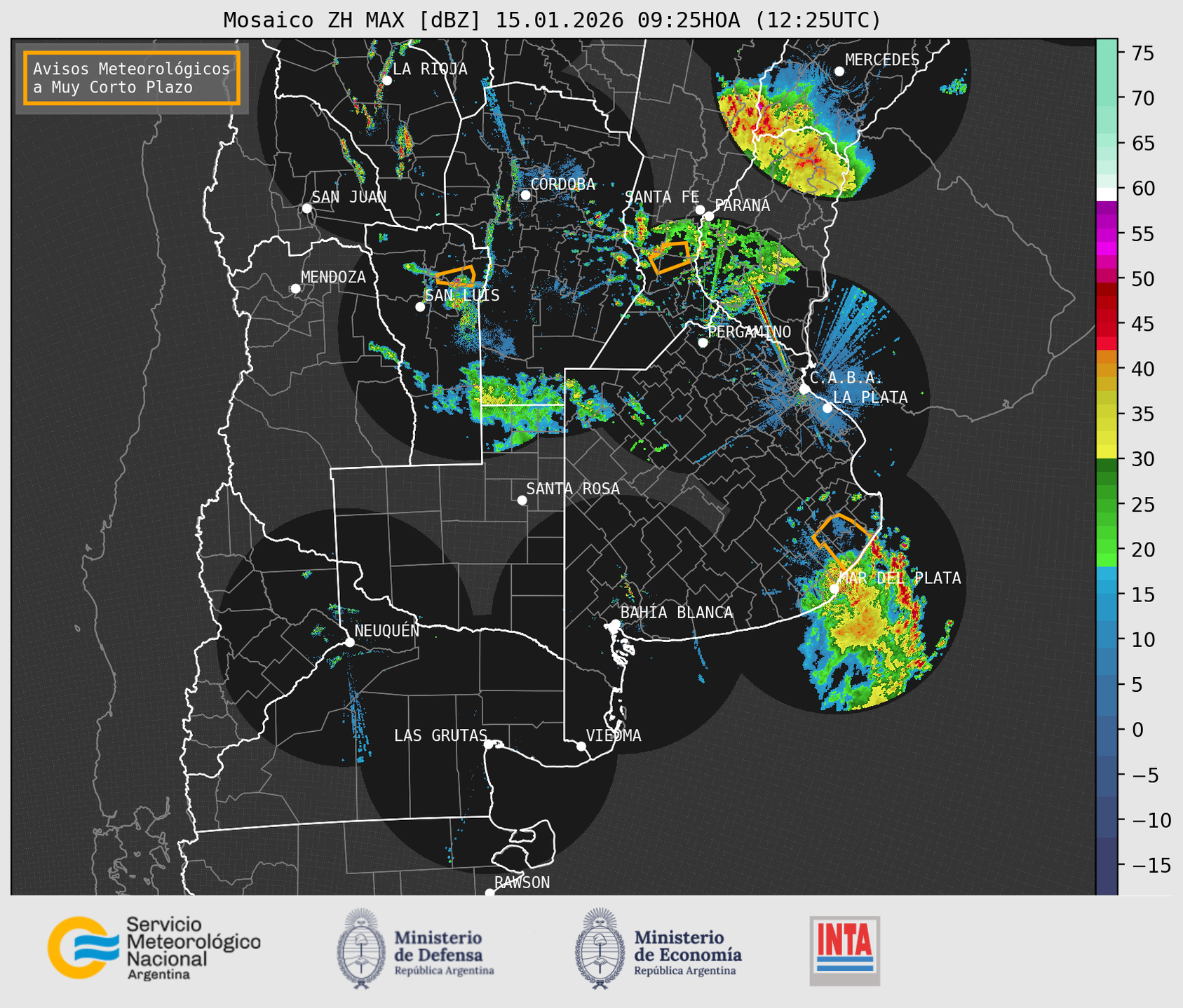Click the Ministerio de Defensa emblem

point(361,948)
